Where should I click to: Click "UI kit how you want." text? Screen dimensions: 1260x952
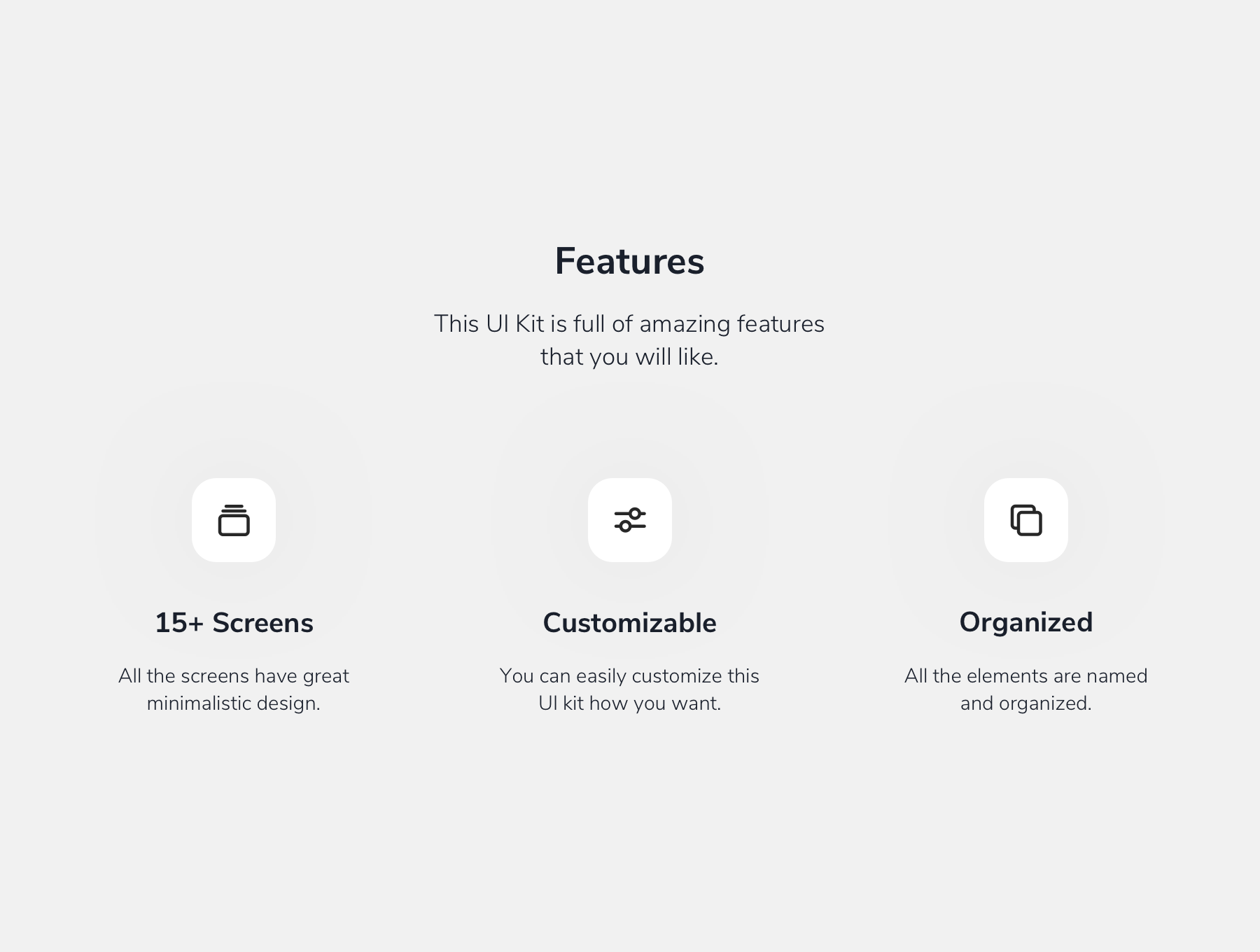(x=629, y=703)
